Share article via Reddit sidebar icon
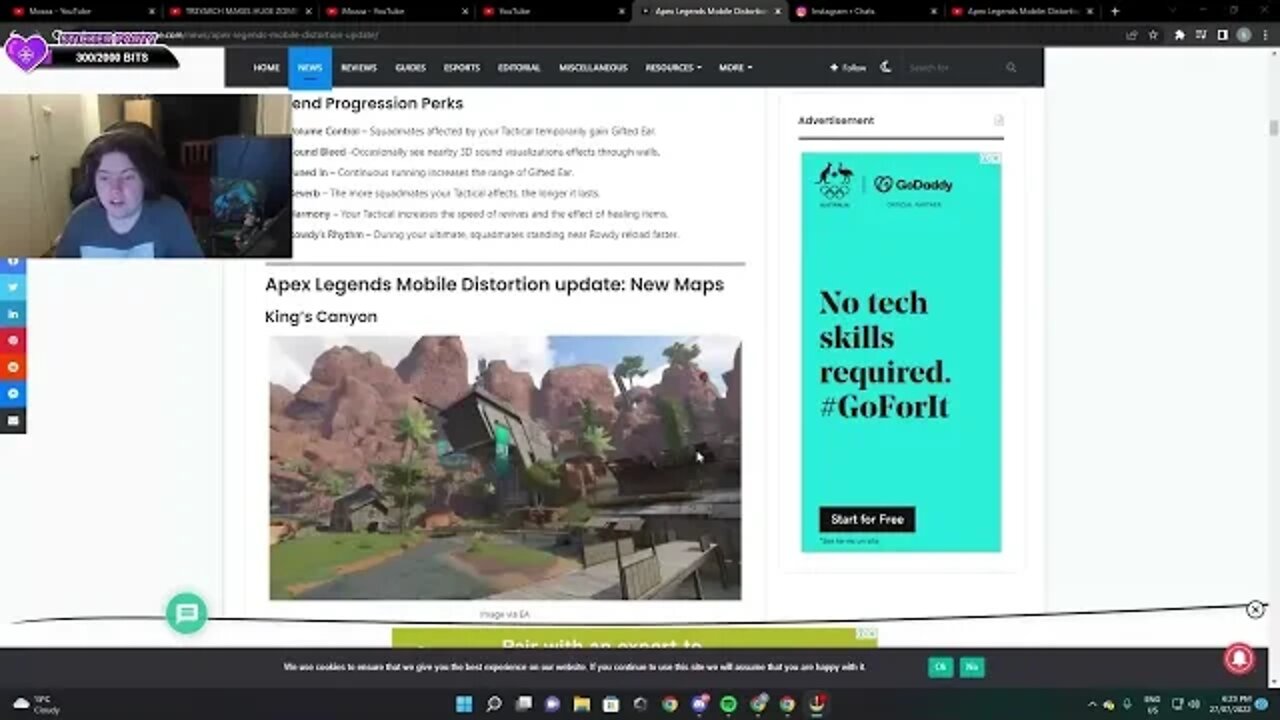The width and height of the screenshot is (1280, 720). pyautogui.click(x=13, y=367)
